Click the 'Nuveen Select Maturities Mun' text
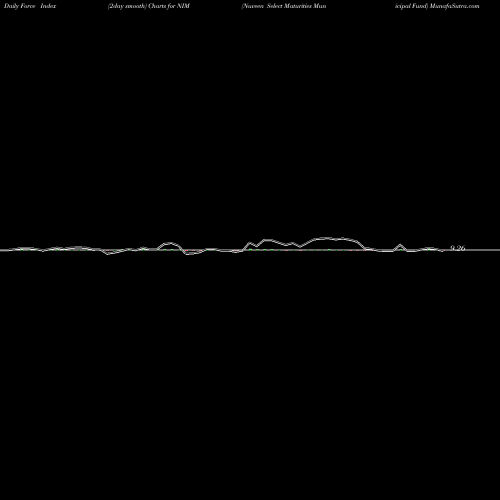The height and width of the screenshot is (500, 500). point(284,6)
